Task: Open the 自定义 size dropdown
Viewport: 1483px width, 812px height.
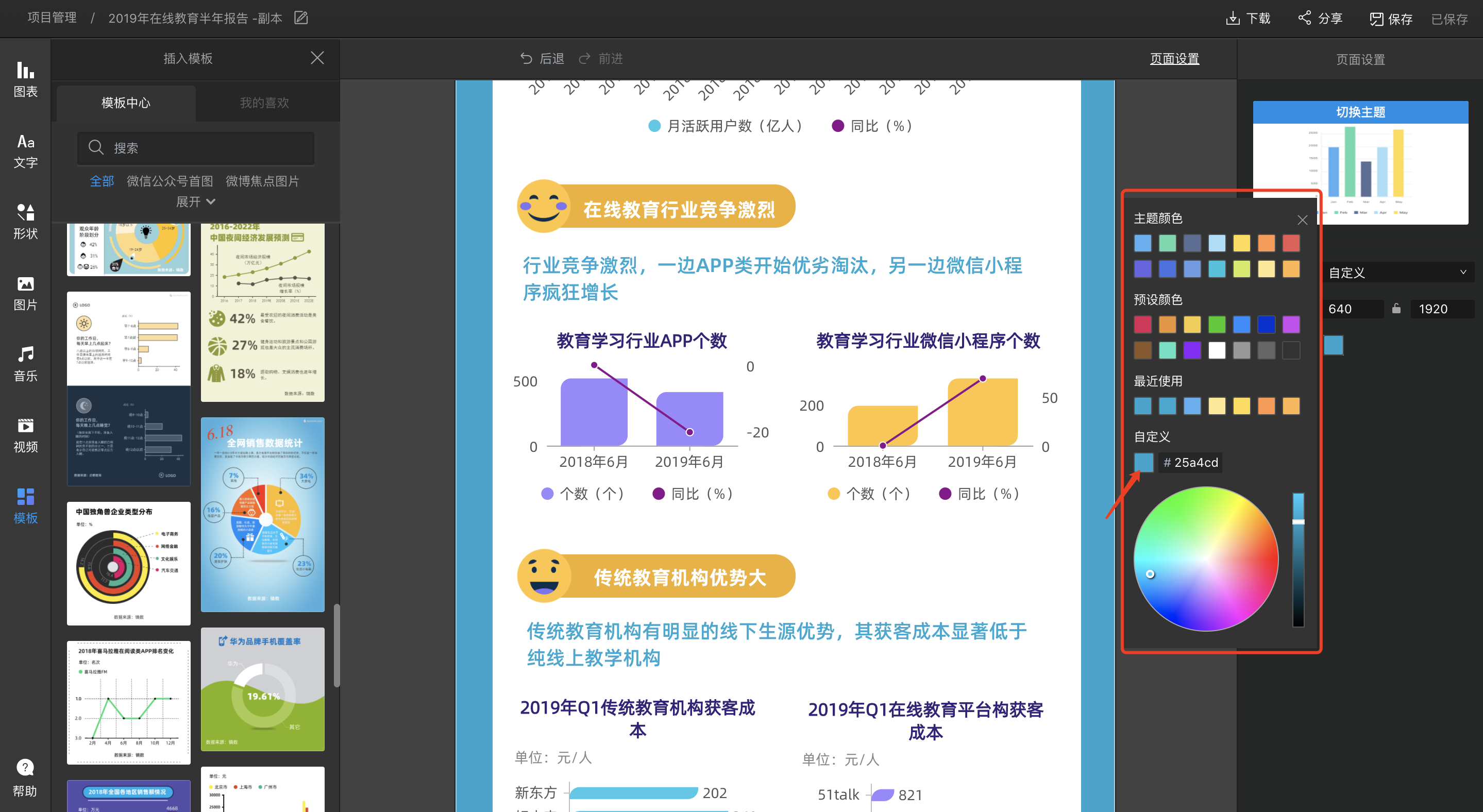Action: [1398, 272]
